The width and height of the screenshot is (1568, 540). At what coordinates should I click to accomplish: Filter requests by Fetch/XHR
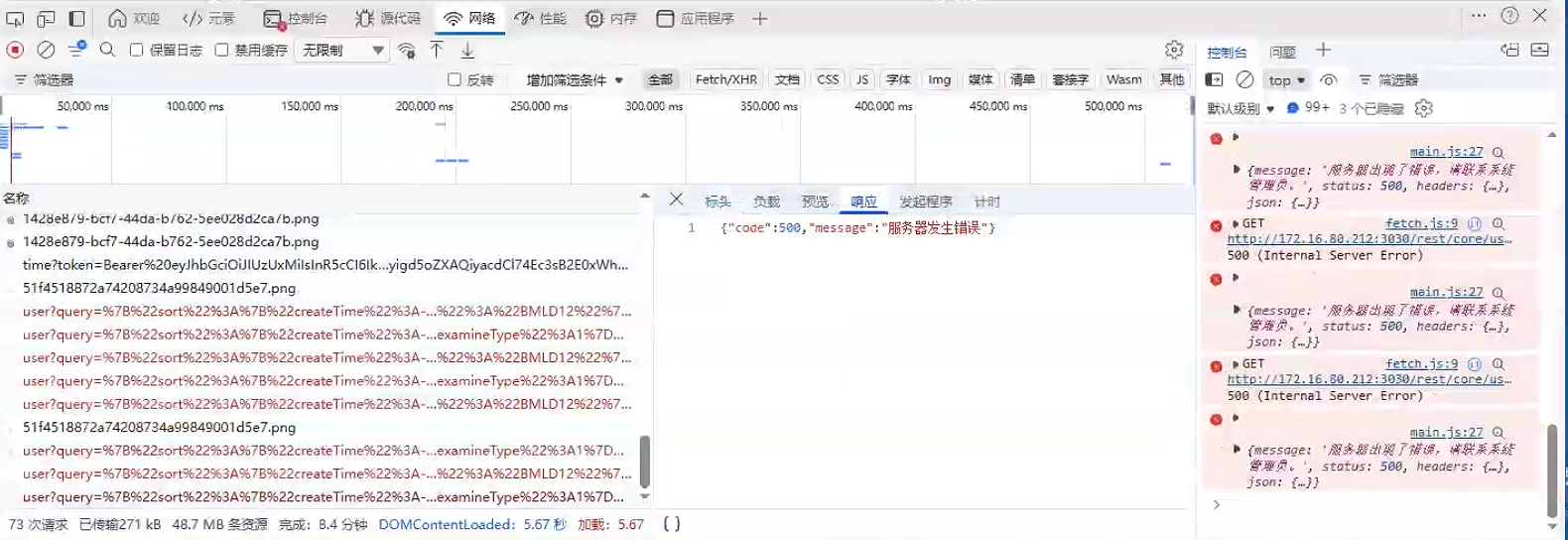pos(725,79)
